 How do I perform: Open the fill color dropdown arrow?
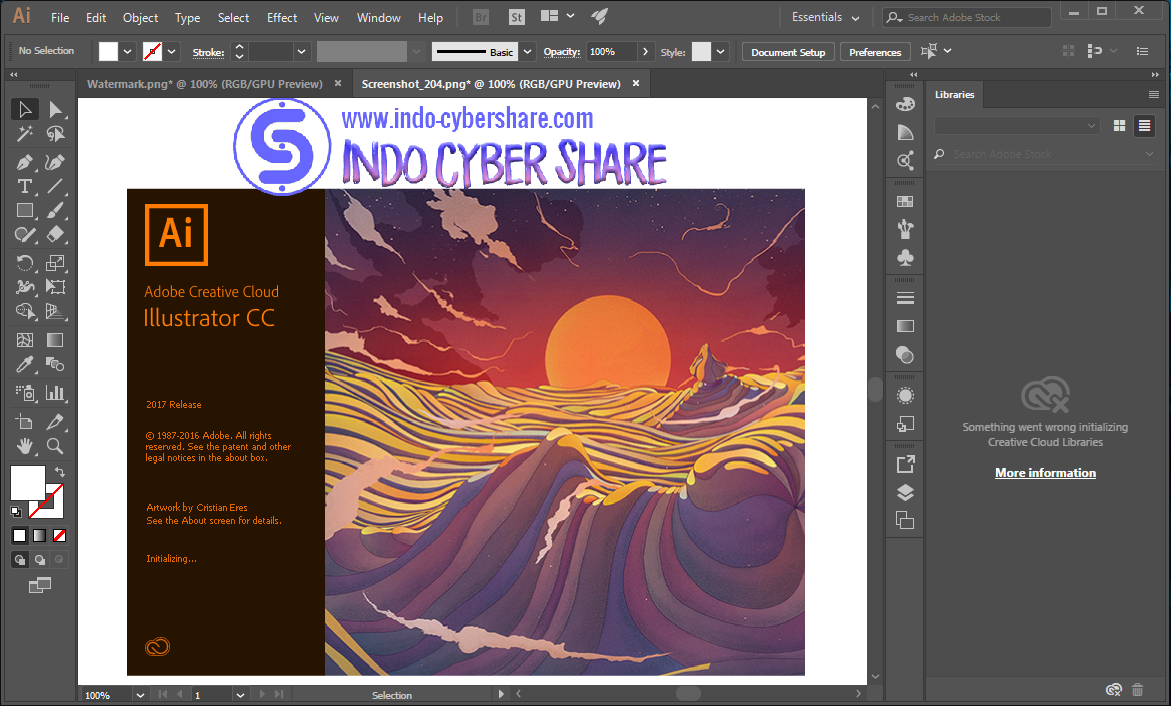tap(128, 52)
